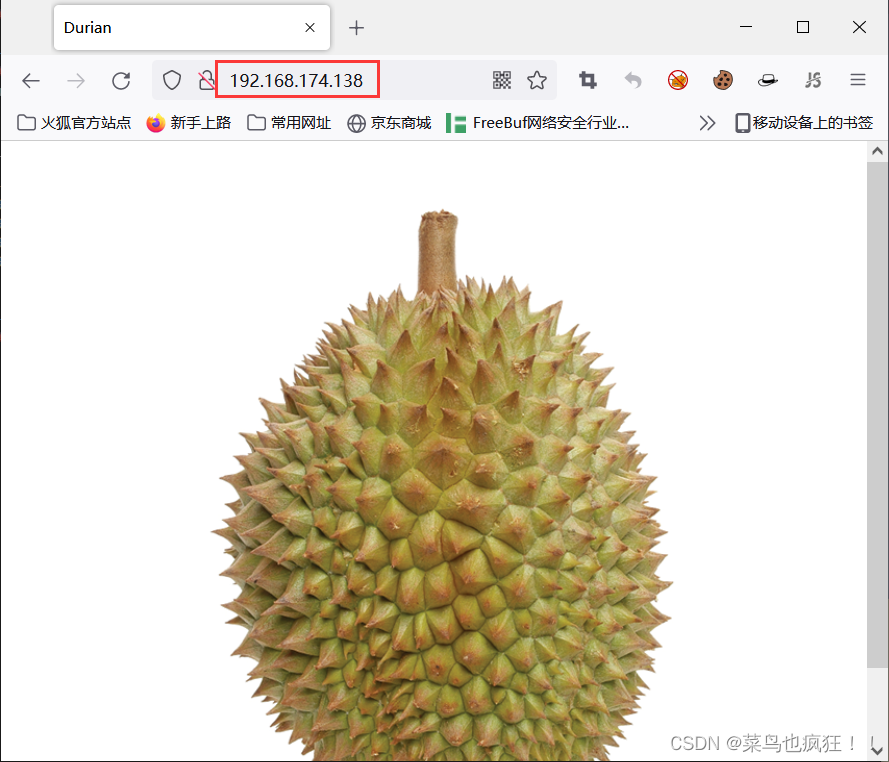
Task: Visit the 京东商城 bookmark
Action: 394,122
